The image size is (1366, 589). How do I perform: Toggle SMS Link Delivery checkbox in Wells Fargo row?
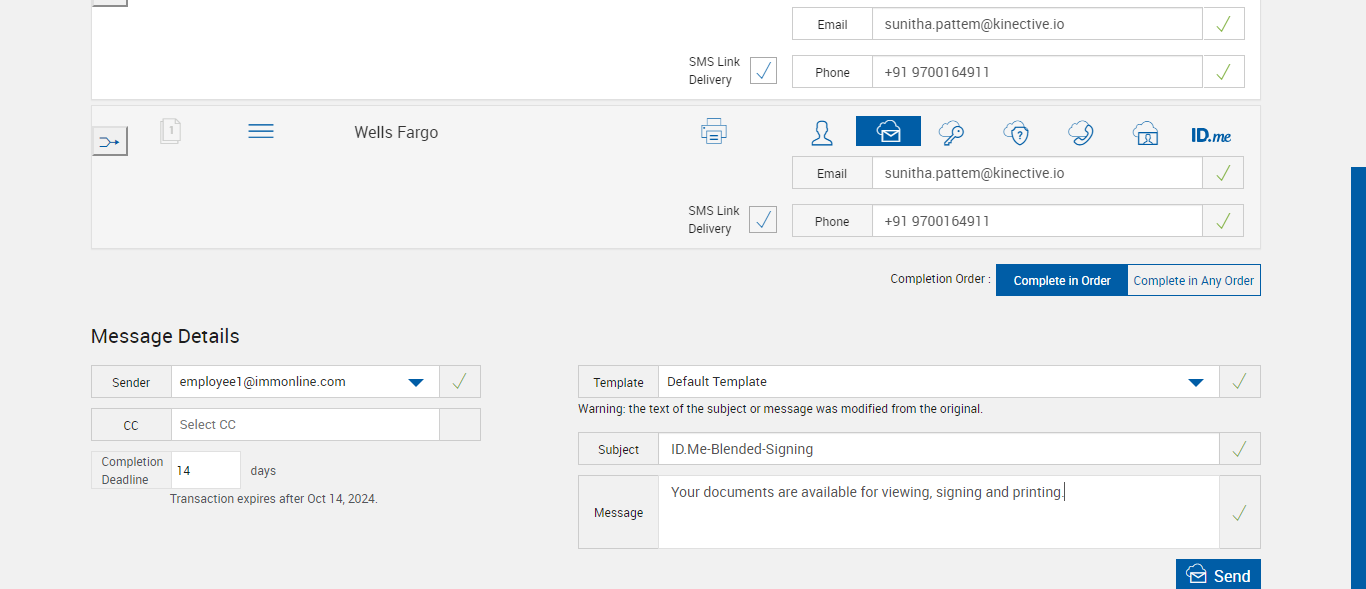point(763,219)
